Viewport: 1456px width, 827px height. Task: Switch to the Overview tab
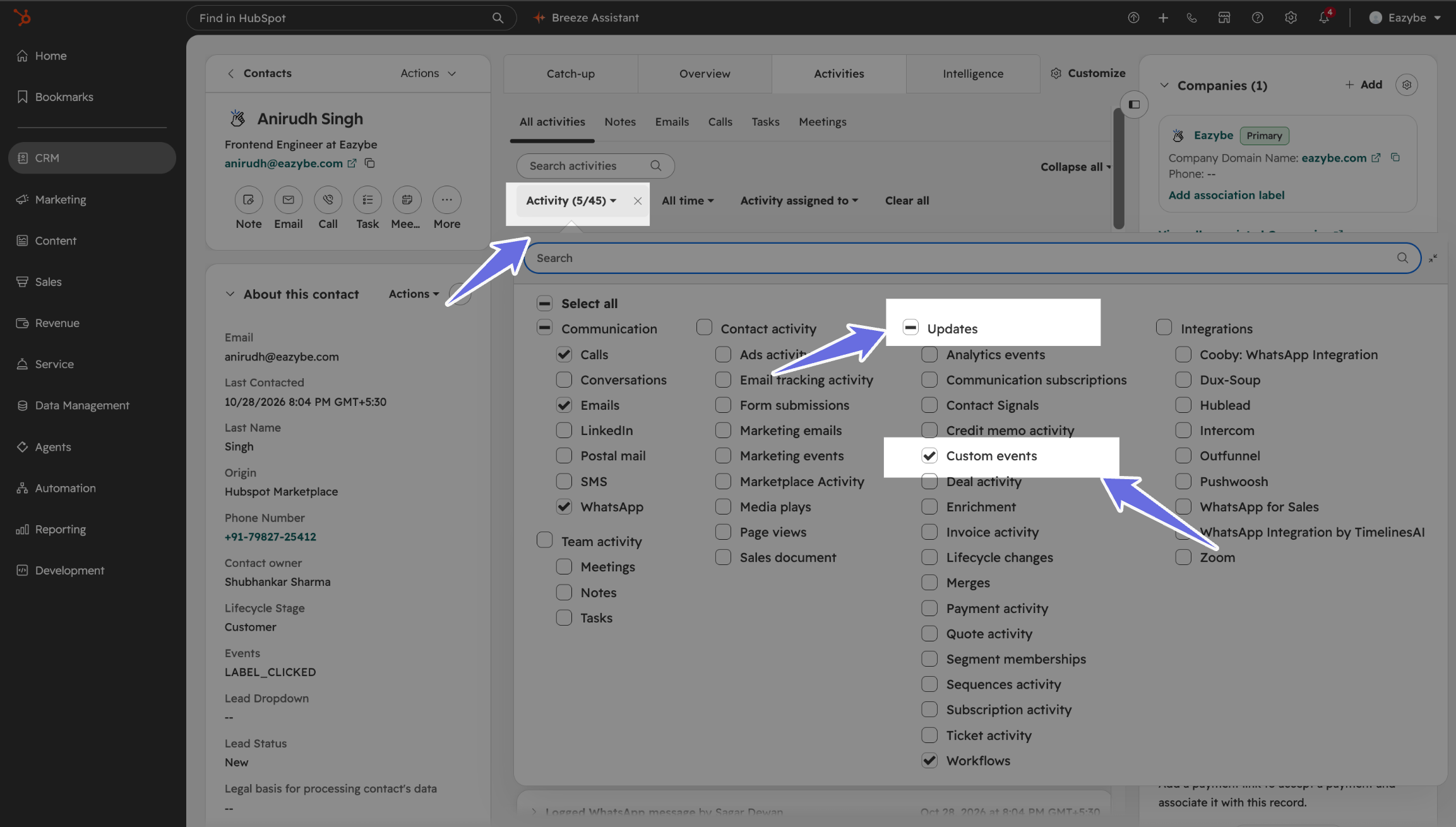(x=705, y=74)
